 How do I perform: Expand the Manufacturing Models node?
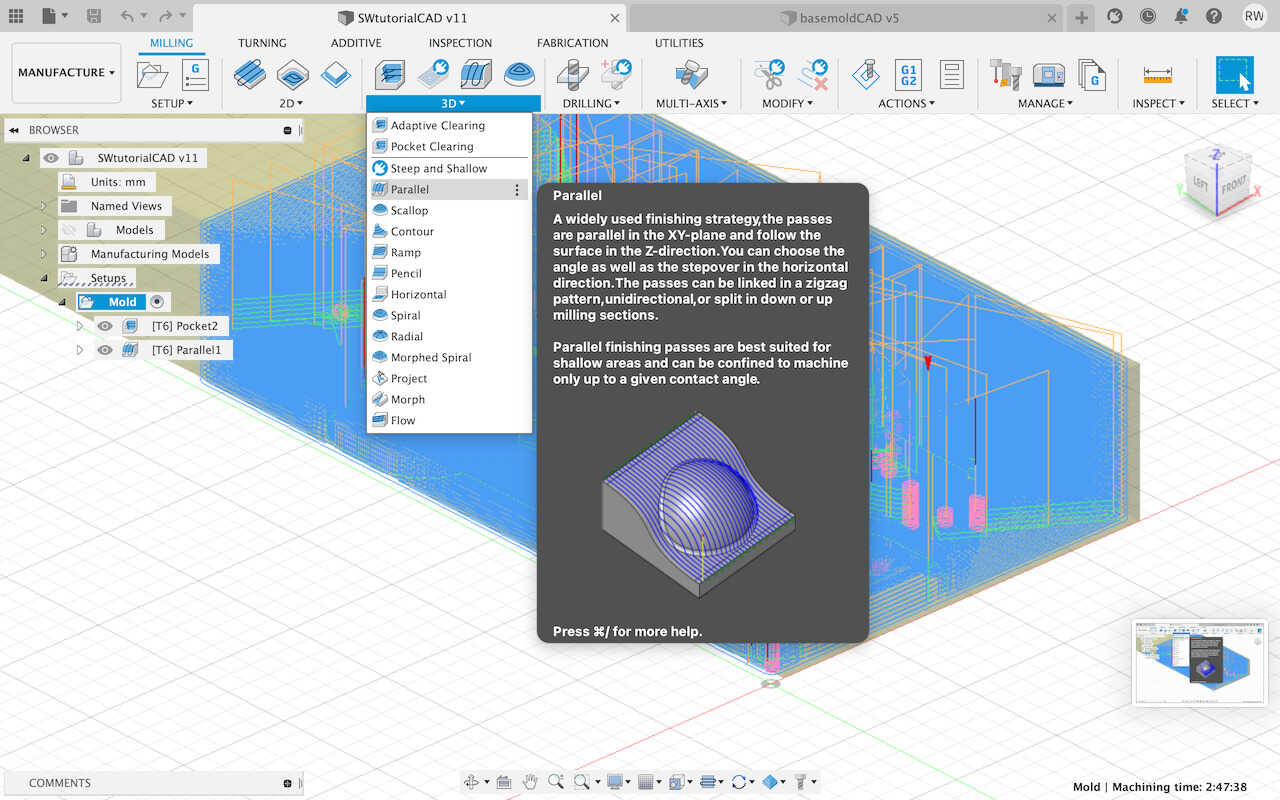43,254
